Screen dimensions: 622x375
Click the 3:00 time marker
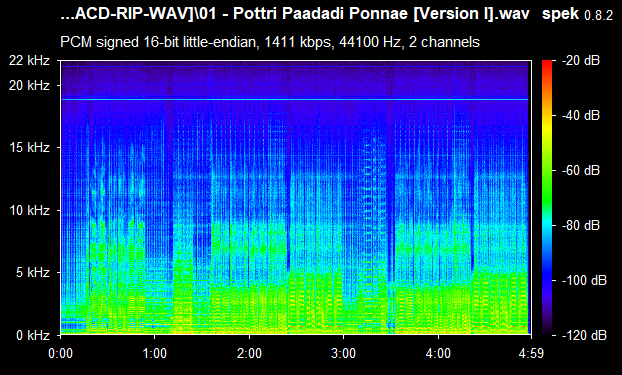pos(344,353)
